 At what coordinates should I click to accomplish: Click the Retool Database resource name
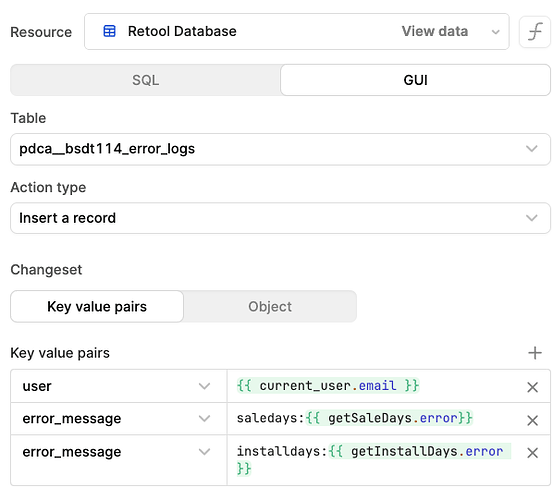pyautogui.click(x=182, y=31)
